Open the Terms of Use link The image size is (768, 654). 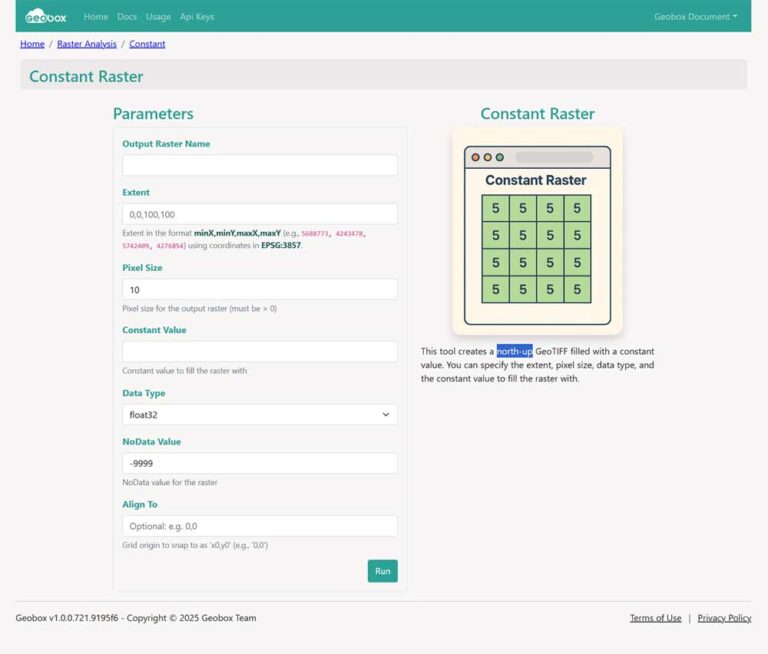click(655, 618)
